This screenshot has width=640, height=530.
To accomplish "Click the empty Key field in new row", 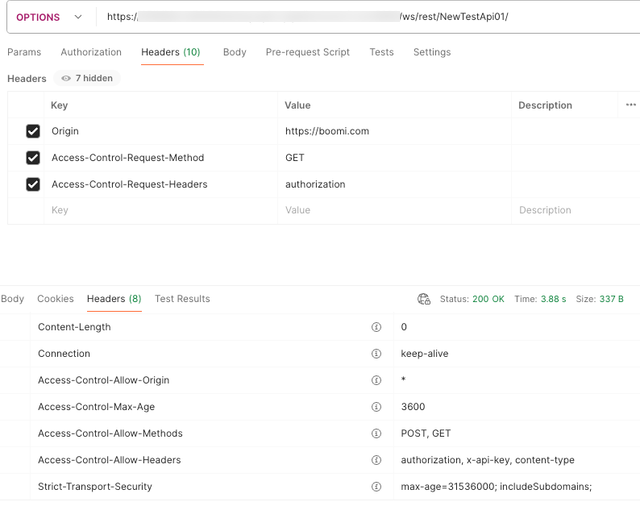I will click(160, 211).
